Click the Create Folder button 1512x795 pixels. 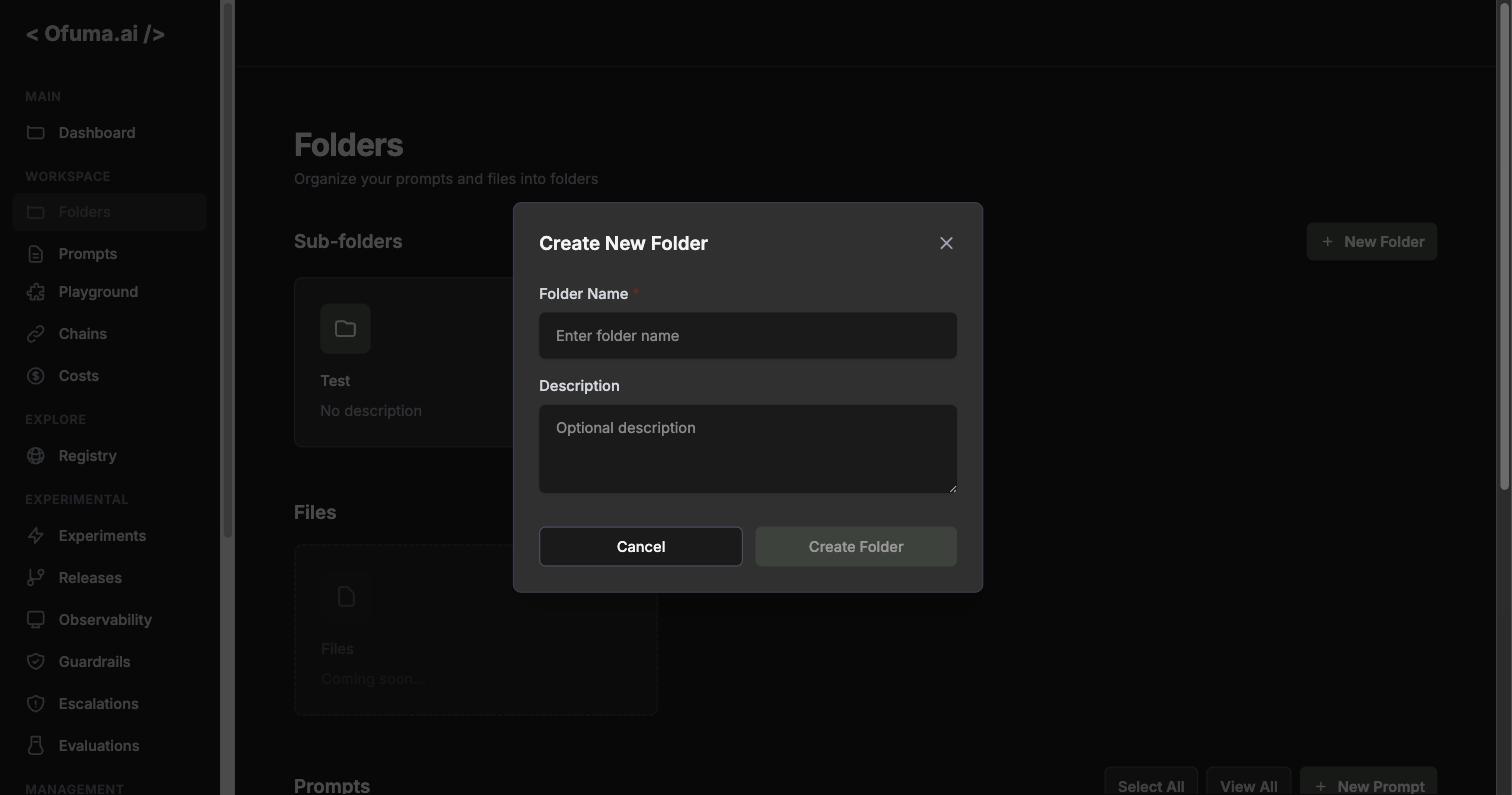(x=856, y=547)
